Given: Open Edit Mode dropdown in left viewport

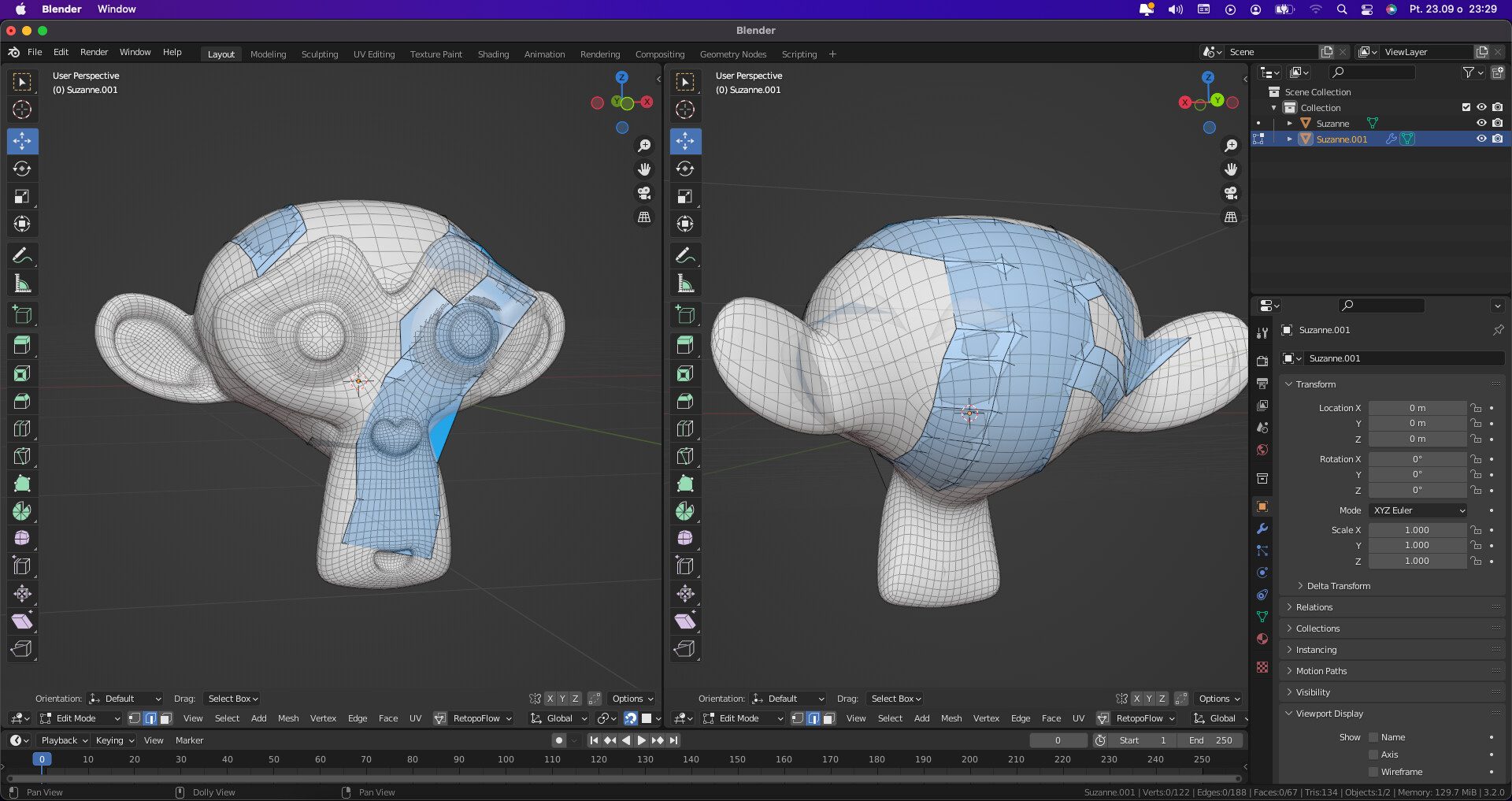Looking at the screenshot, I should pos(80,718).
